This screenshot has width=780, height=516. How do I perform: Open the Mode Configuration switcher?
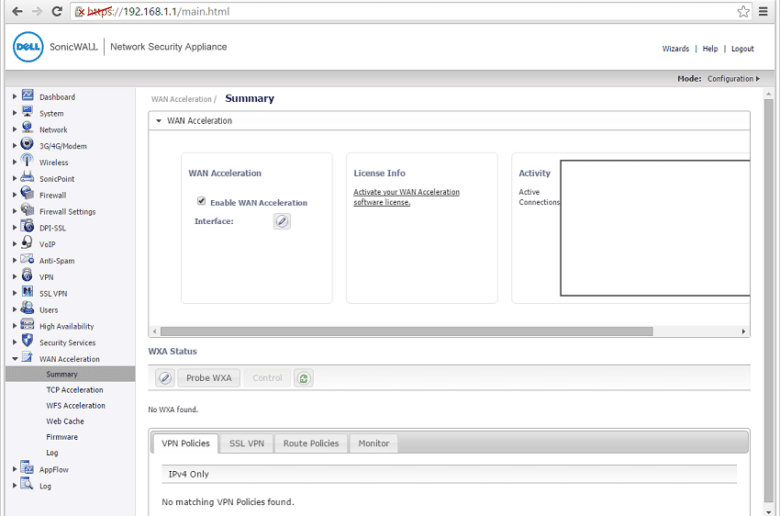click(734, 79)
